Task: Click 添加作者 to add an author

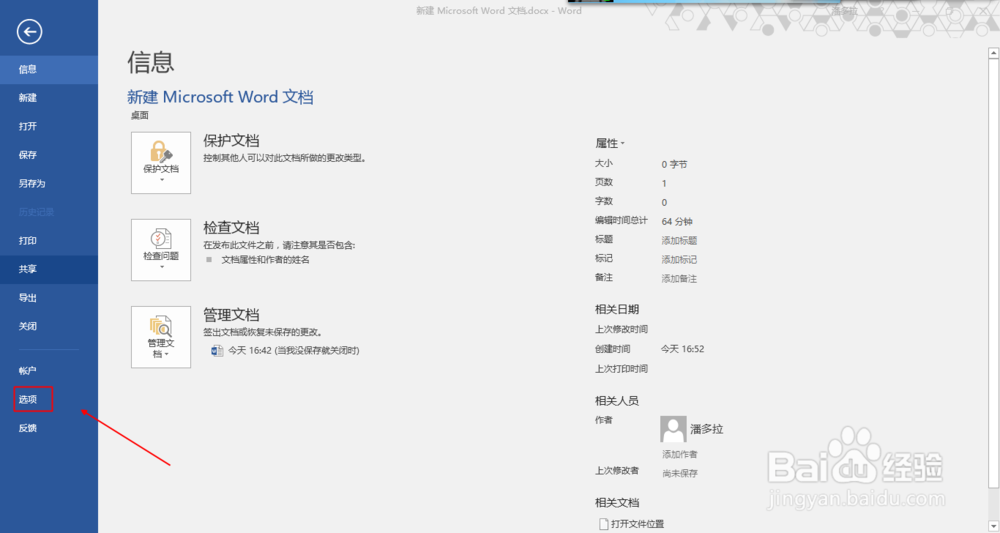Action: (679, 455)
